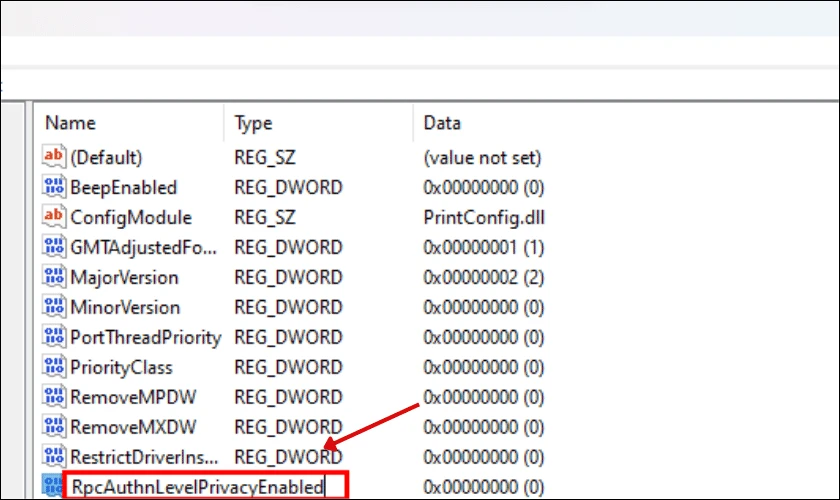
Task: Click the PortThreadPriority entry name
Action: [x=146, y=337]
